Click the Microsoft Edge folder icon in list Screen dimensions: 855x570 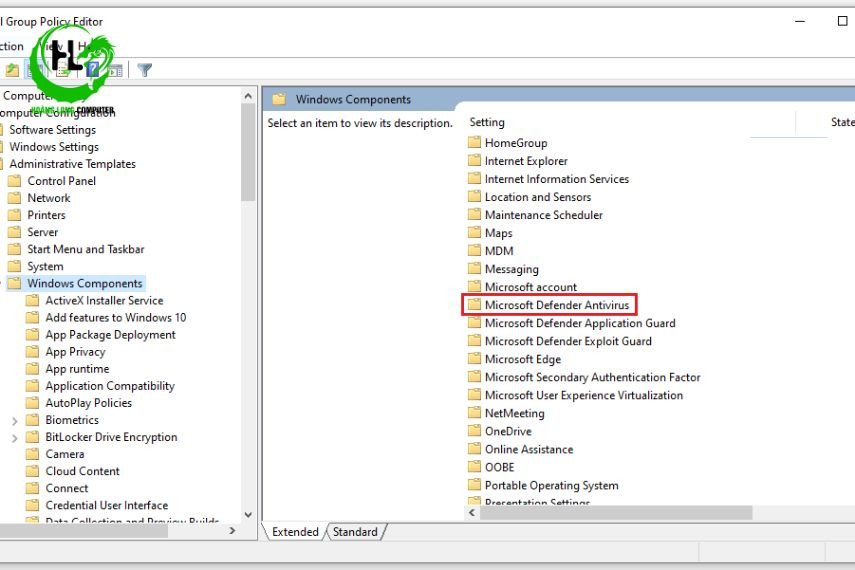pyautogui.click(x=474, y=358)
